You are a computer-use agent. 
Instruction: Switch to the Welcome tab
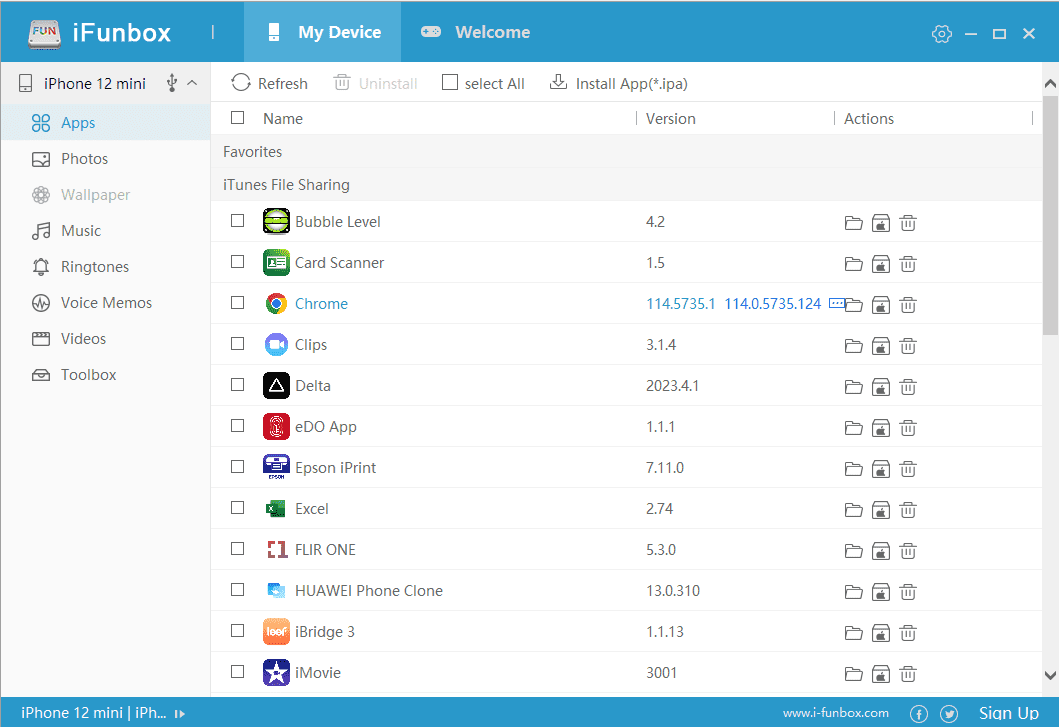tap(475, 32)
